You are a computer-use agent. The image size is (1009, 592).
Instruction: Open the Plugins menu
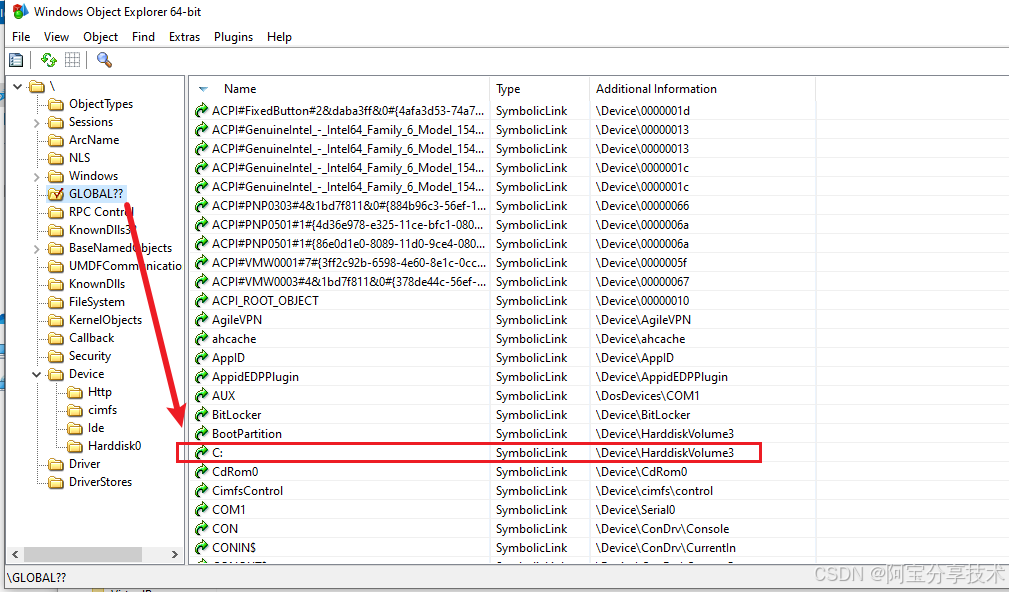point(234,37)
